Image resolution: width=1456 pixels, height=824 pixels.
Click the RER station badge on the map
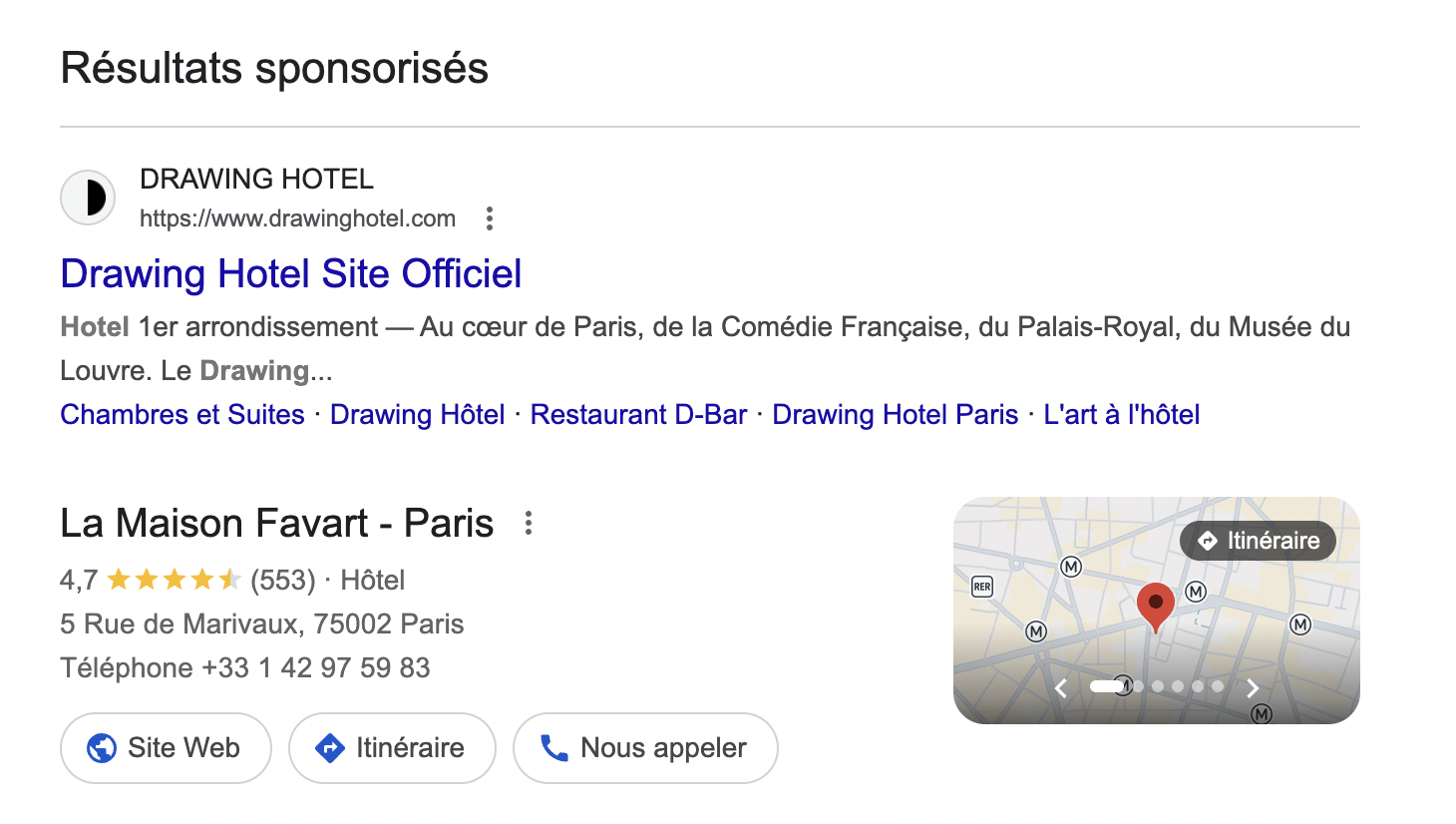point(981,587)
